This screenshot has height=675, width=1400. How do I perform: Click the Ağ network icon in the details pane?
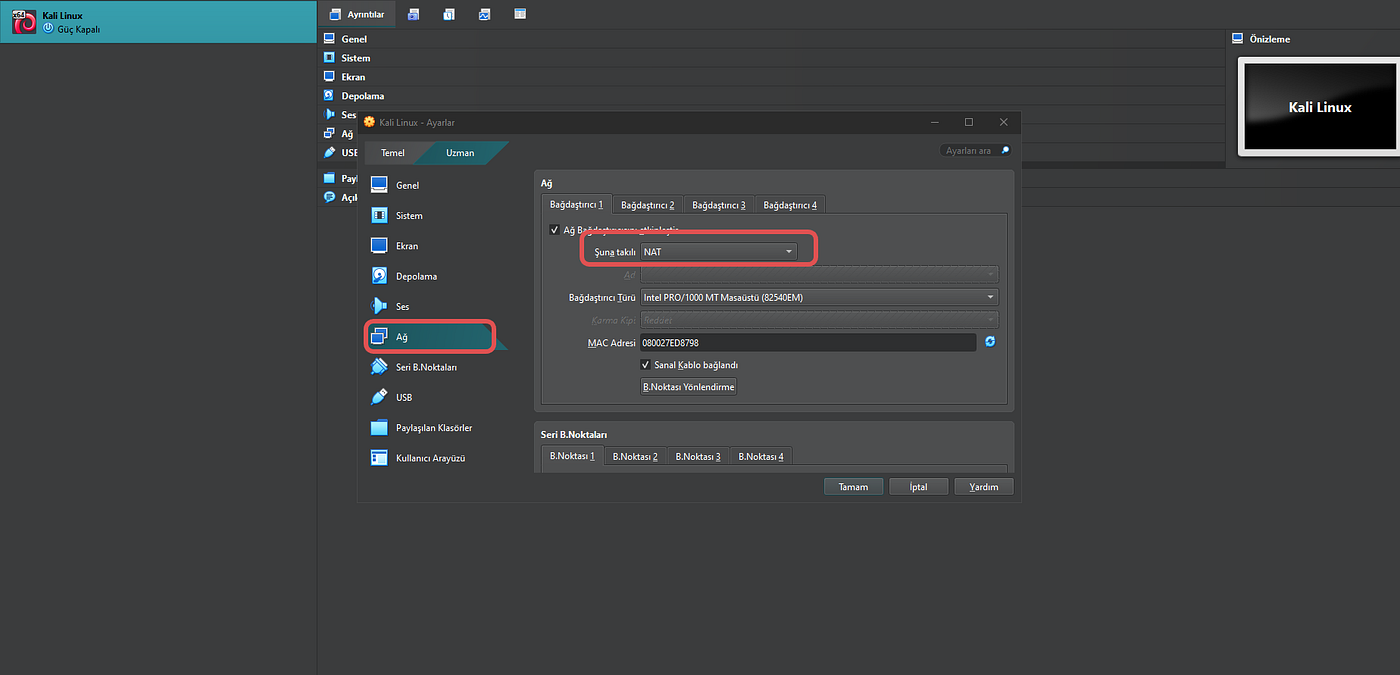pos(329,133)
